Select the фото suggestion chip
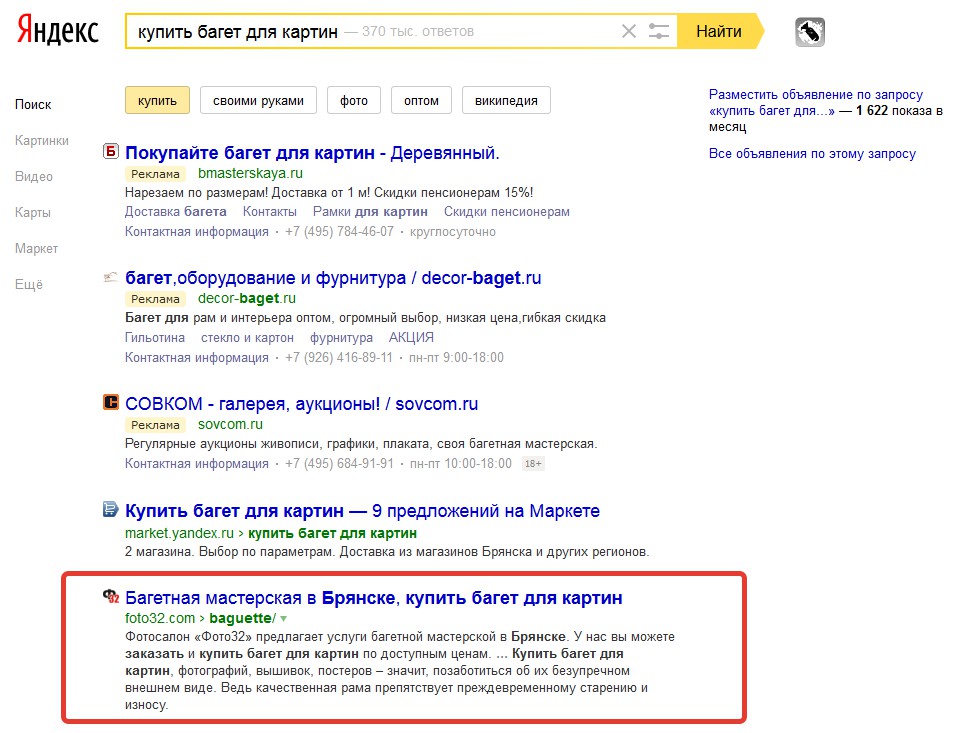 pyautogui.click(x=353, y=100)
